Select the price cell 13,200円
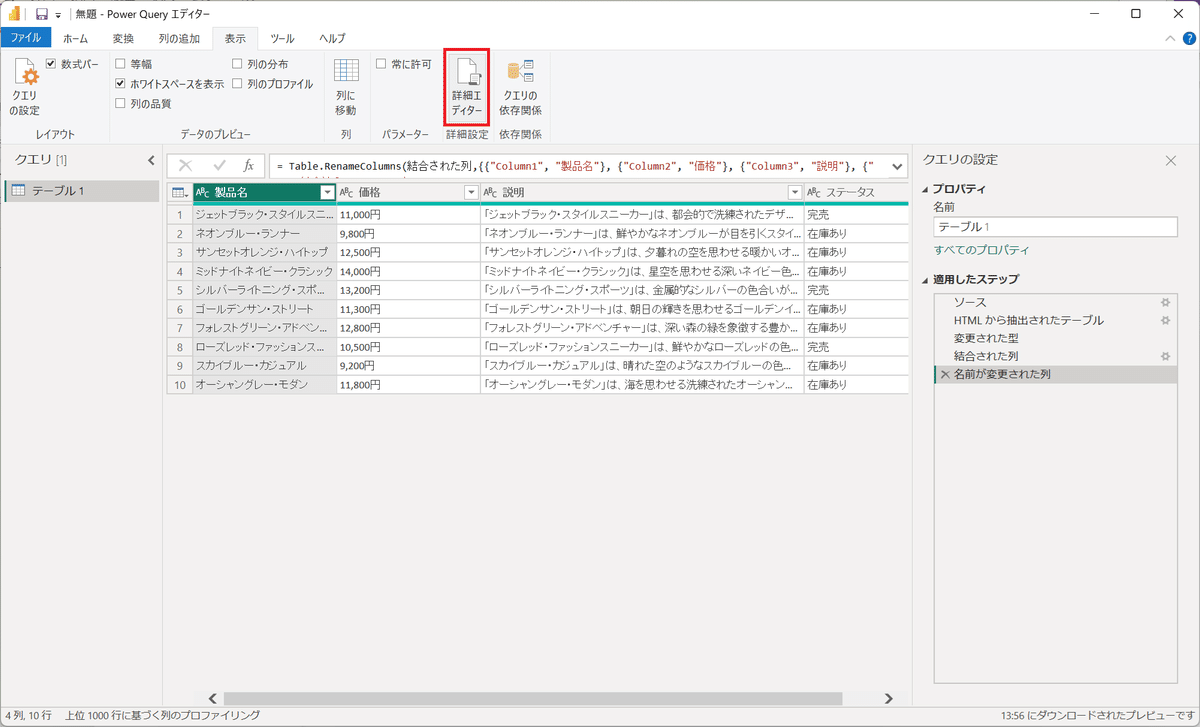Screen dimensions: 1200x727 click(408, 290)
